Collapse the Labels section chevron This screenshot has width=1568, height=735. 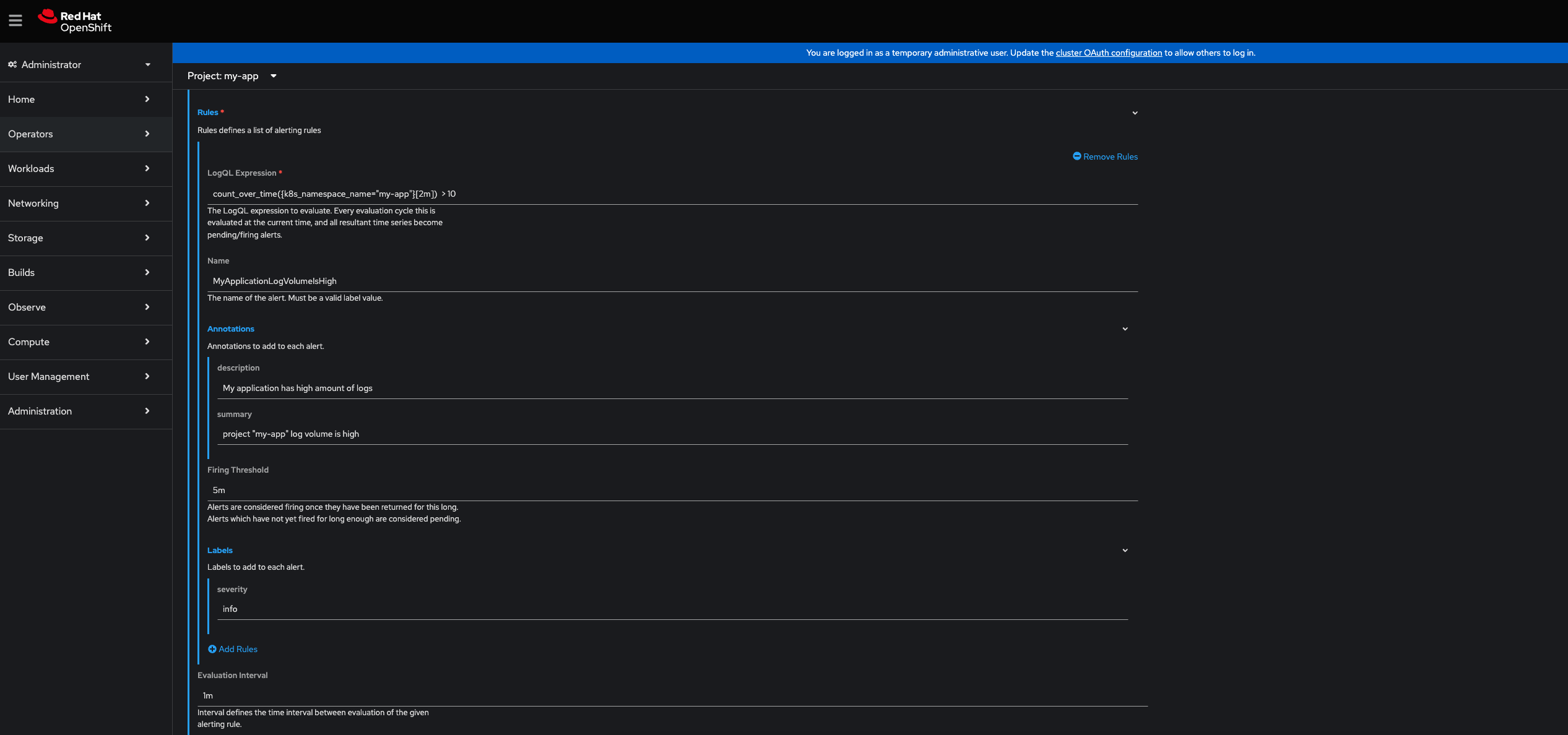pyautogui.click(x=1125, y=551)
